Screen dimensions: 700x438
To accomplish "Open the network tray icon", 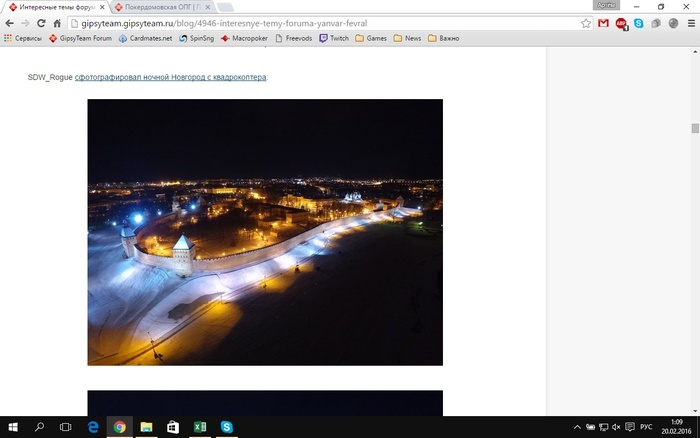I will tap(604, 427).
